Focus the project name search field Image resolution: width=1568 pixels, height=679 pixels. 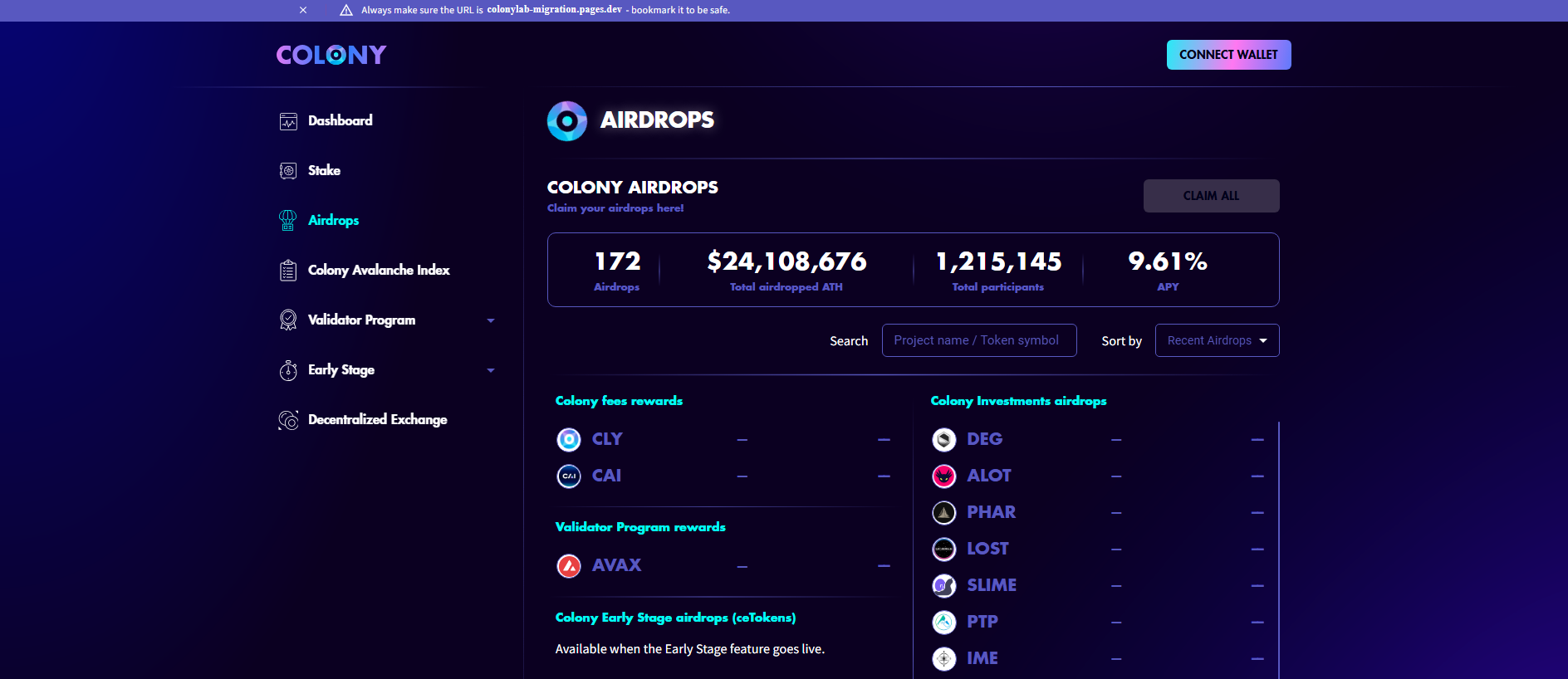click(979, 340)
